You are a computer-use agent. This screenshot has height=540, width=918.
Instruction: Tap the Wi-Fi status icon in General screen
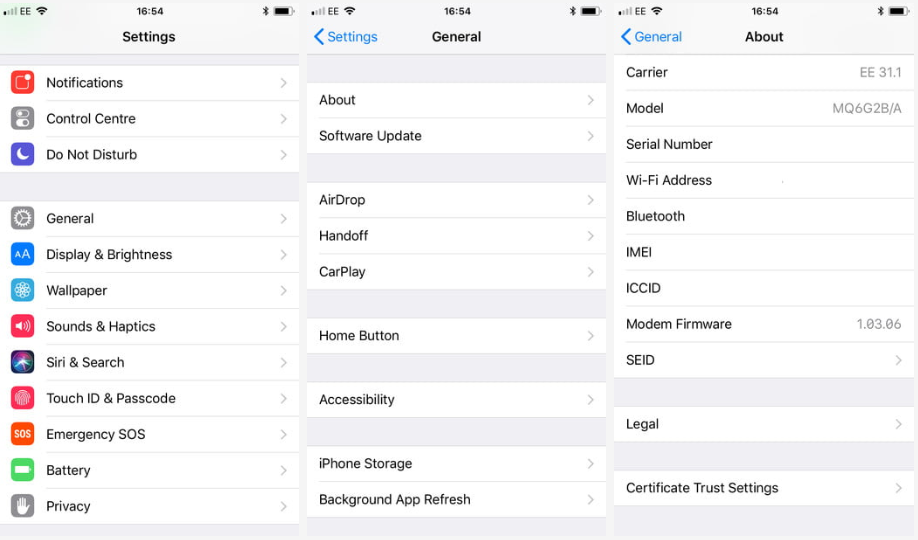click(350, 11)
